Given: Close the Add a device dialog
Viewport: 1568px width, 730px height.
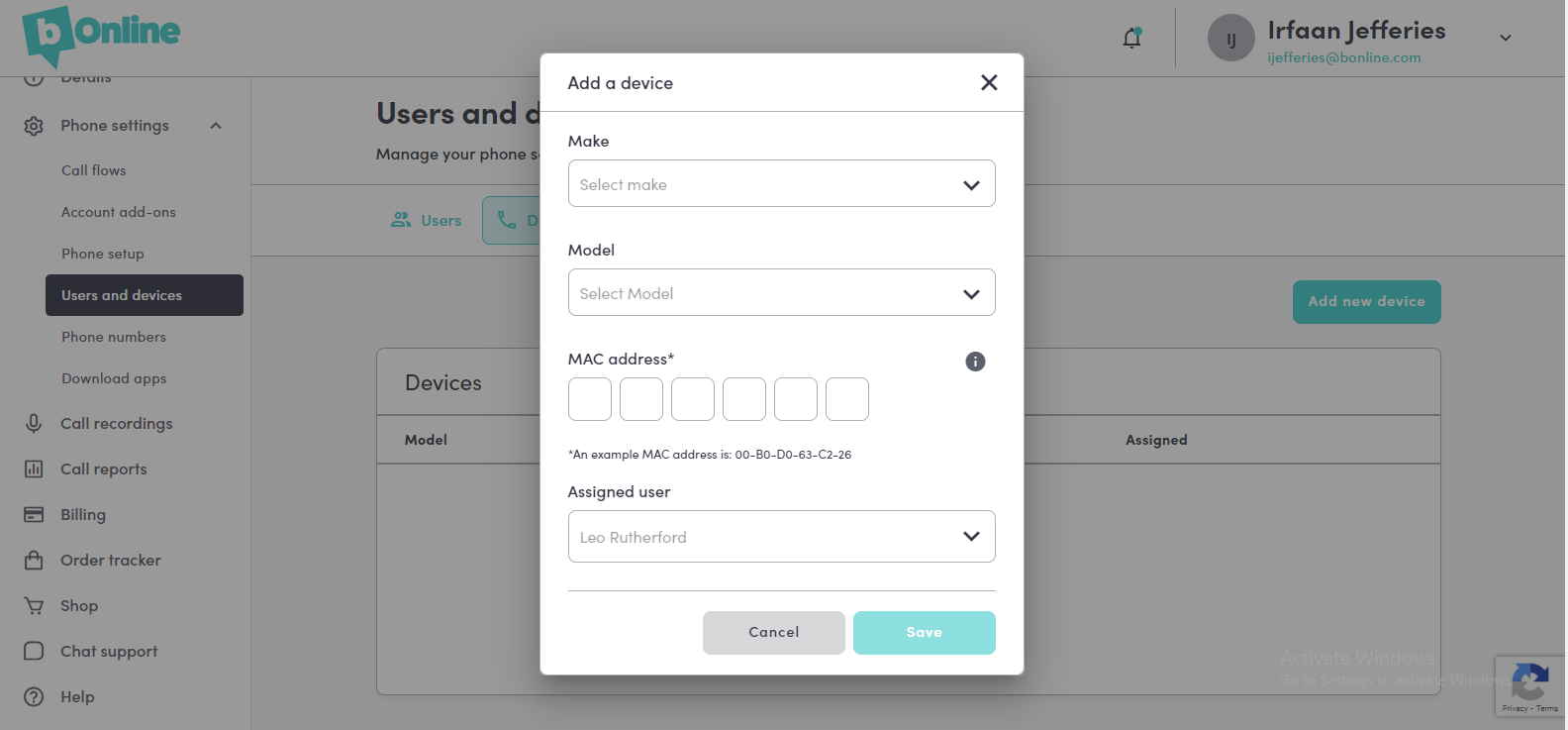Looking at the screenshot, I should click(989, 82).
